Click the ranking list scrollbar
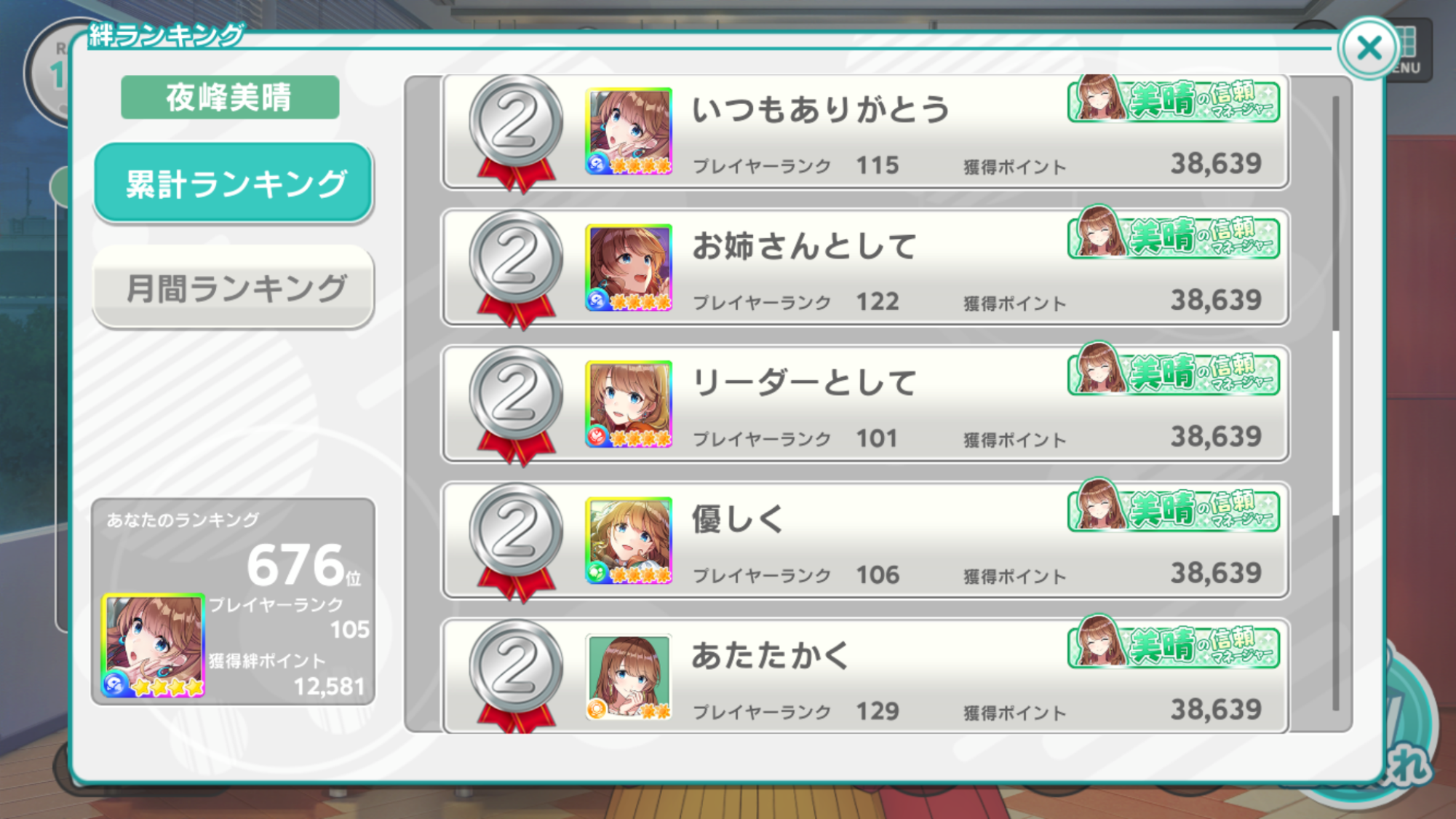The image size is (1456, 819). (x=1335, y=404)
